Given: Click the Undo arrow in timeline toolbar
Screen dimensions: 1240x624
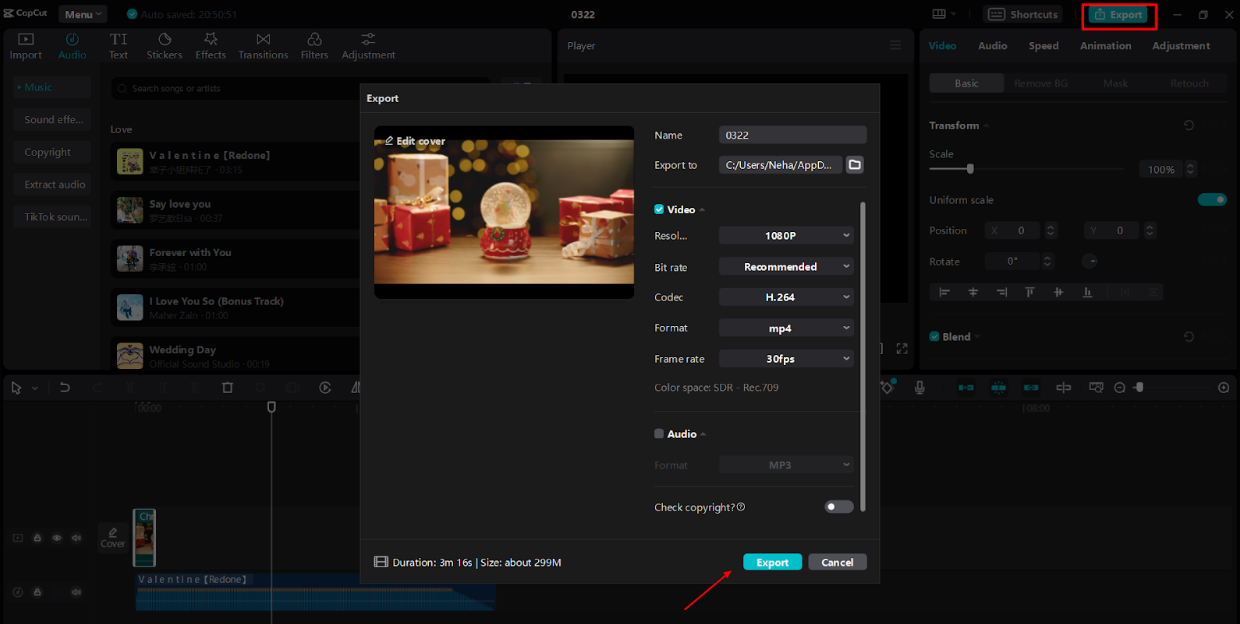Looking at the screenshot, I should (65, 388).
